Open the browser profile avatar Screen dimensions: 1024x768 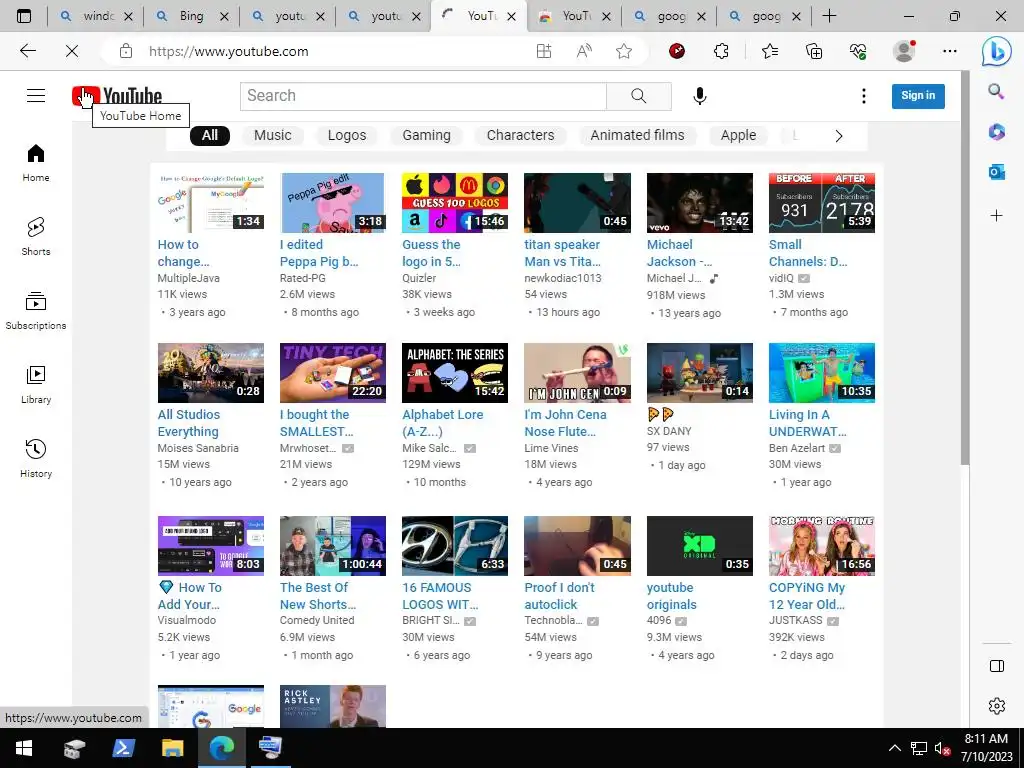[x=904, y=51]
